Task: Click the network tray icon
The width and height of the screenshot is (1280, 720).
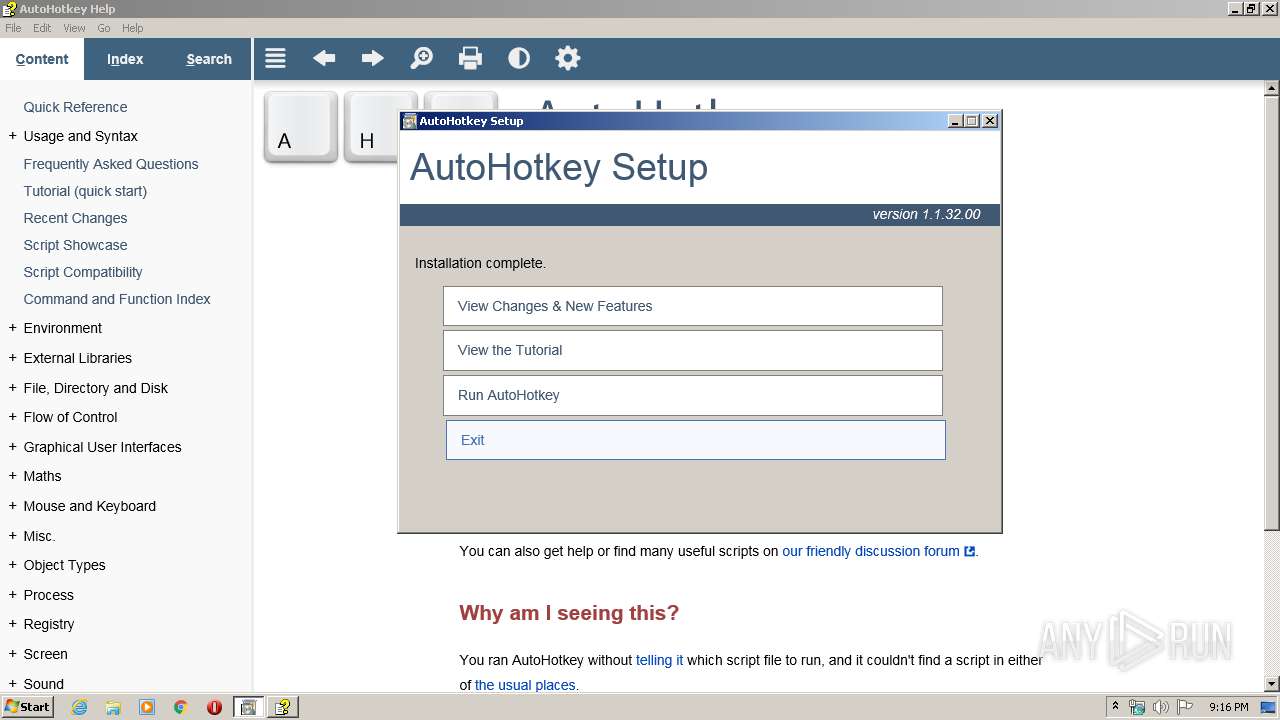Action: coord(1137,707)
